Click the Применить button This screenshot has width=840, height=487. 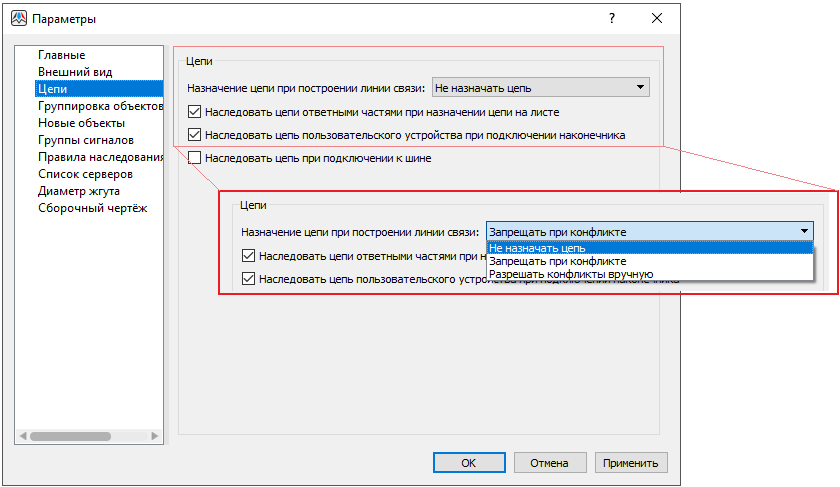pos(630,463)
